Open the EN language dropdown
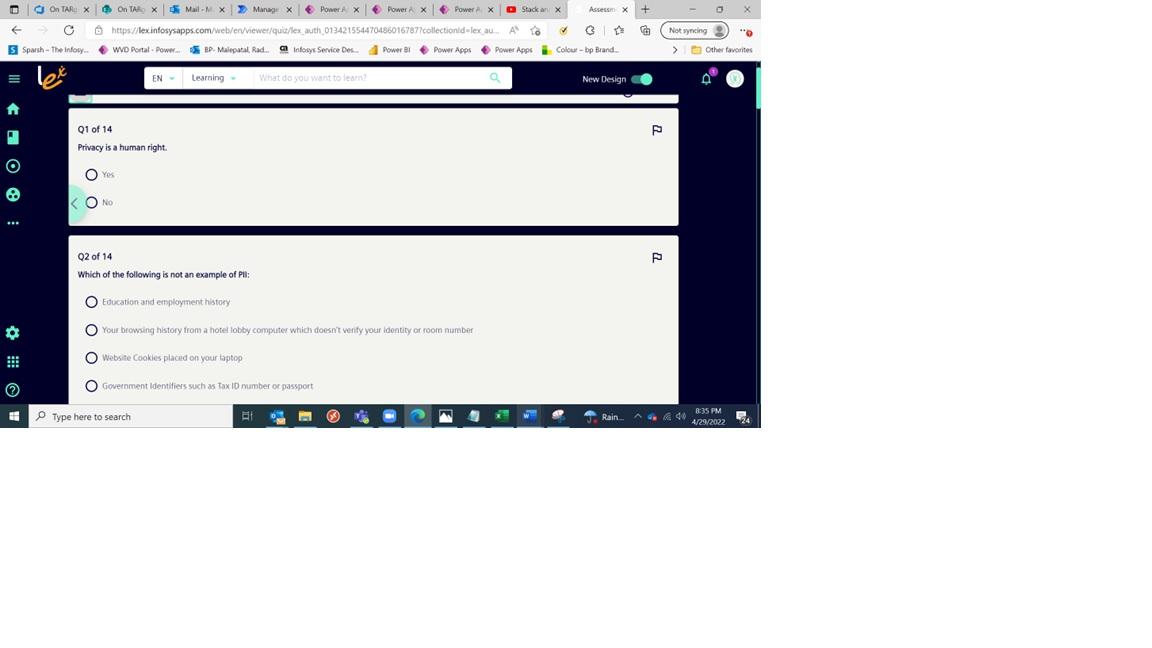This screenshot has width=1152, height=648. tap(162, 77)
